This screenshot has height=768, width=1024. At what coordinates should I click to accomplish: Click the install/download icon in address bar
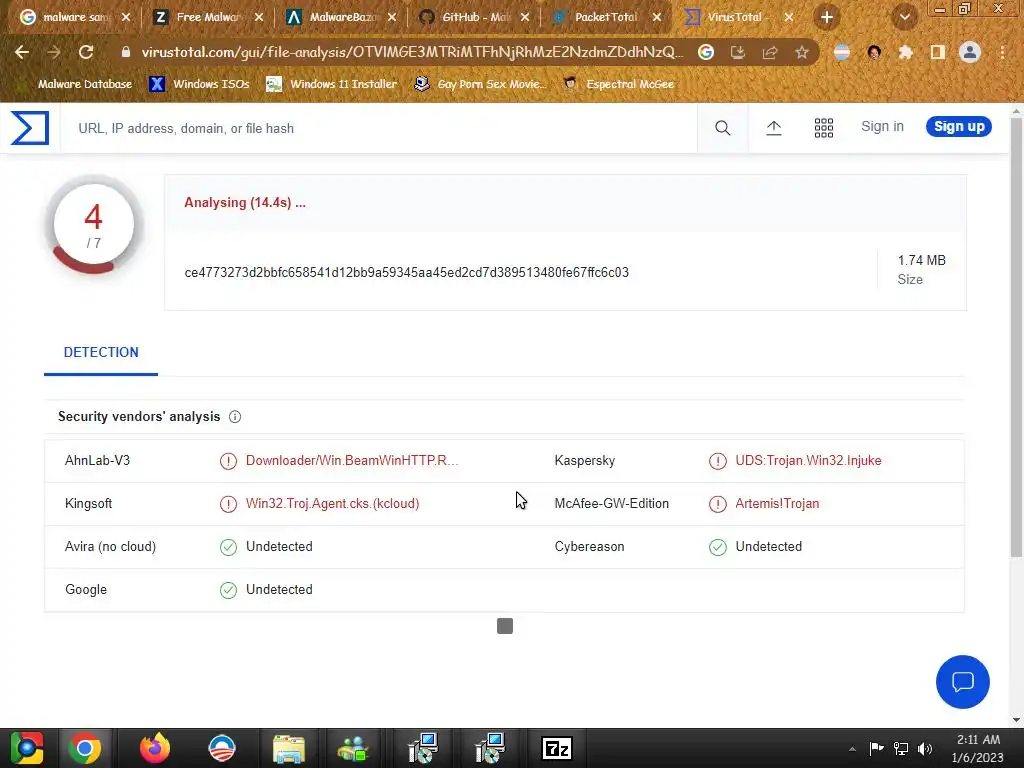(738, 52)
